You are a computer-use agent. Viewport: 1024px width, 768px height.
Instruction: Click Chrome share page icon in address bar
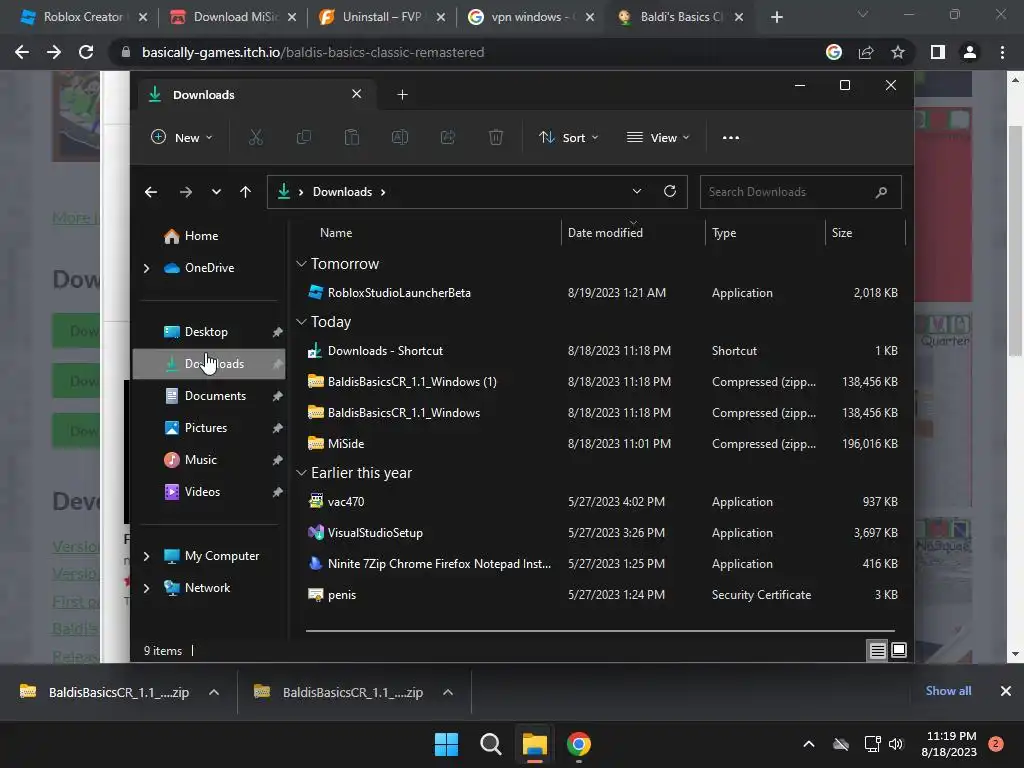click(866, 52)
